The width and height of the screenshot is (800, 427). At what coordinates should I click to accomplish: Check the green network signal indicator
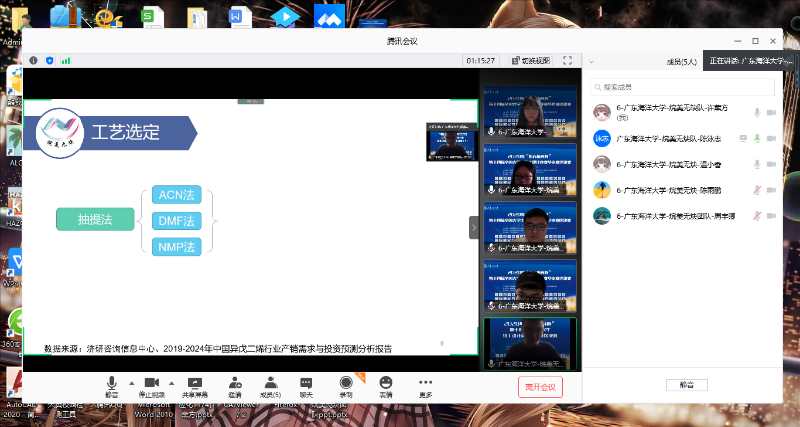(66, 60)
